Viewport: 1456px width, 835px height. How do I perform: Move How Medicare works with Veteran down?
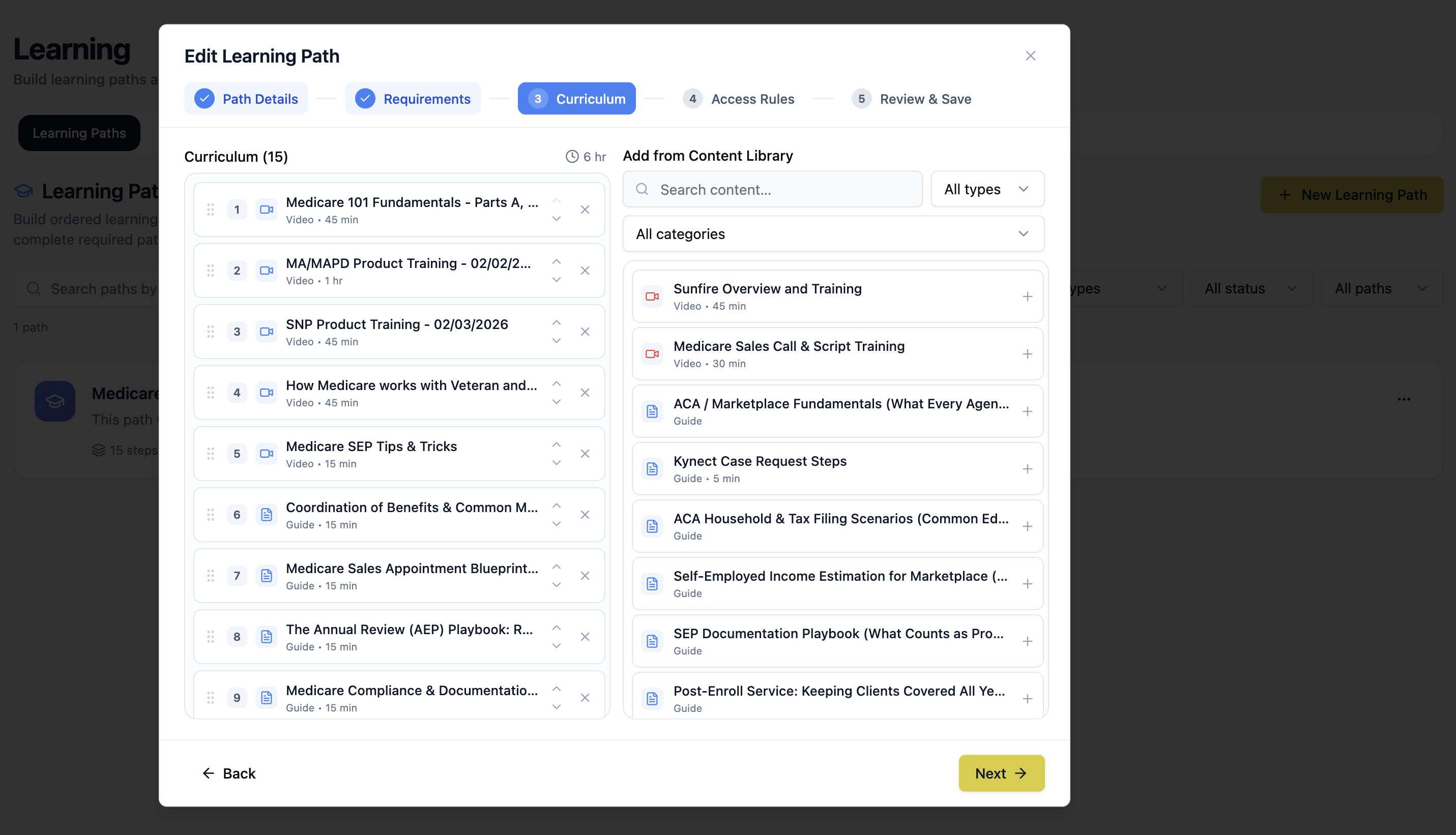556,402
